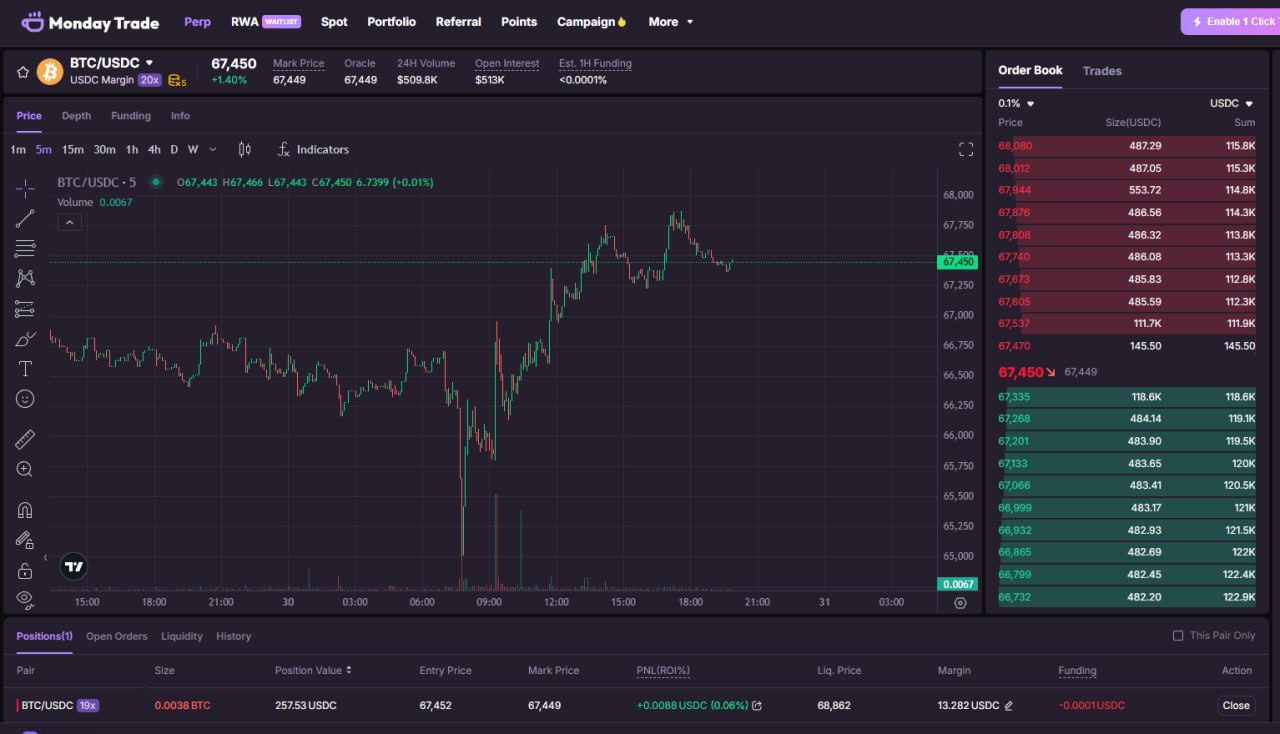Select the text annotation tool

point(25,369)
